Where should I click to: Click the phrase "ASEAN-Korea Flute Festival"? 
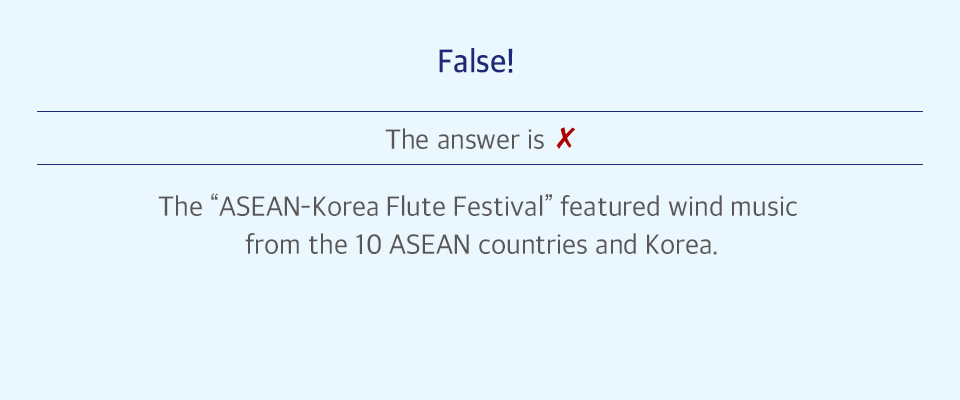(381, 206)
